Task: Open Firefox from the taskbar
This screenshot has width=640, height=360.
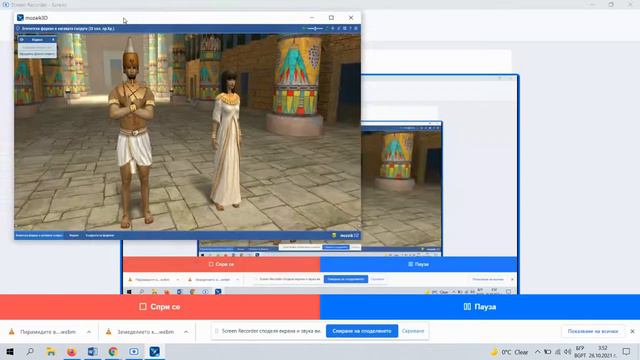Action: coord(71,351)
